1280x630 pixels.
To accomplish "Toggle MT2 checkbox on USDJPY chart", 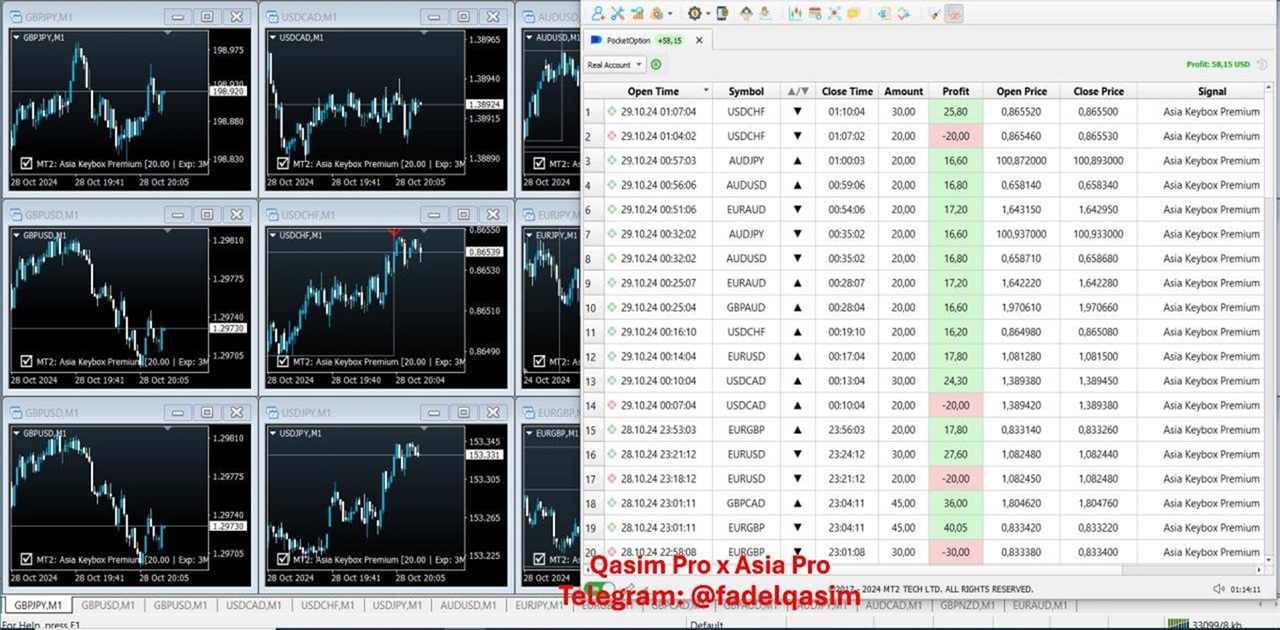I will pos(282,560).
